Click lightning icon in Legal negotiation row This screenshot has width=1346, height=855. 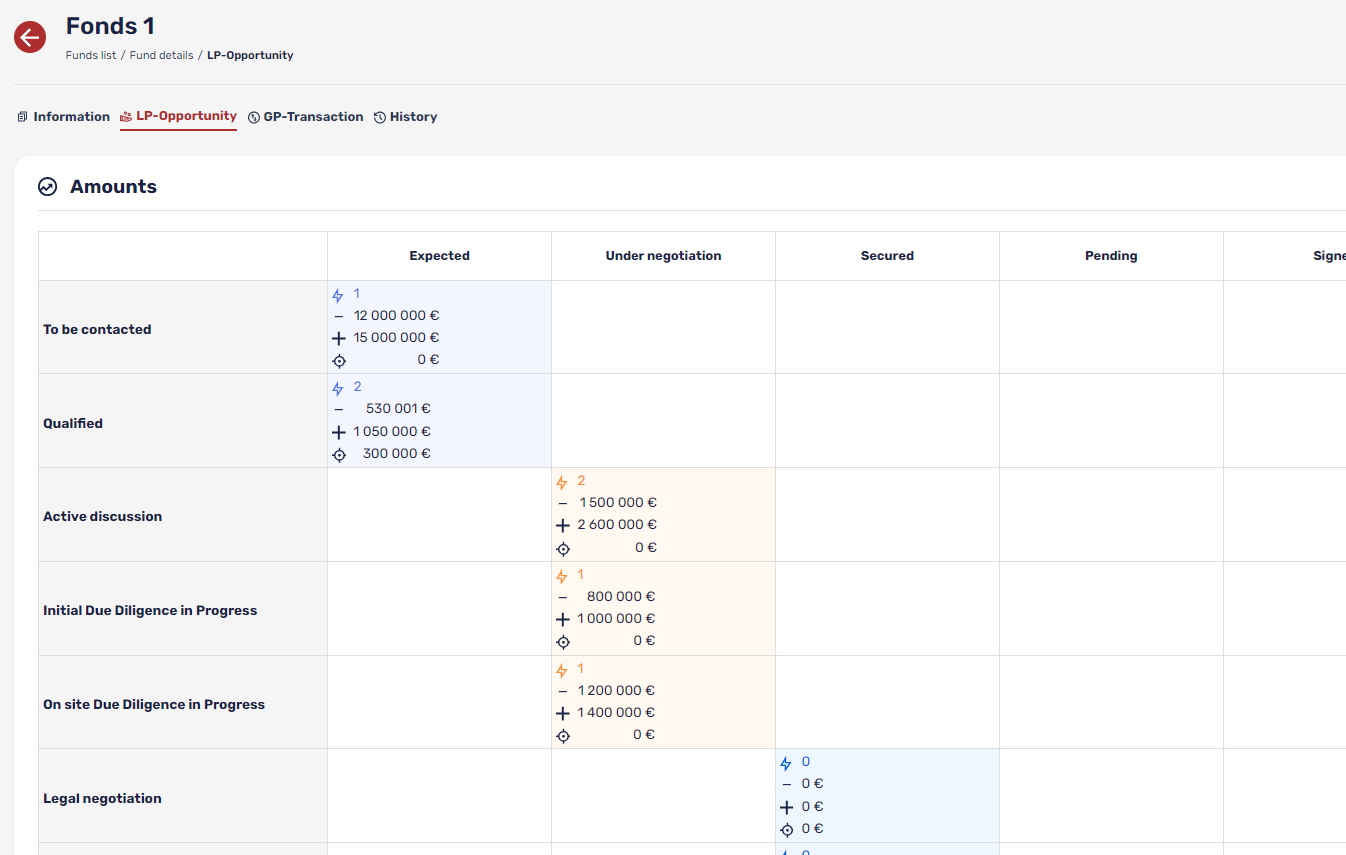pos(786,763)
